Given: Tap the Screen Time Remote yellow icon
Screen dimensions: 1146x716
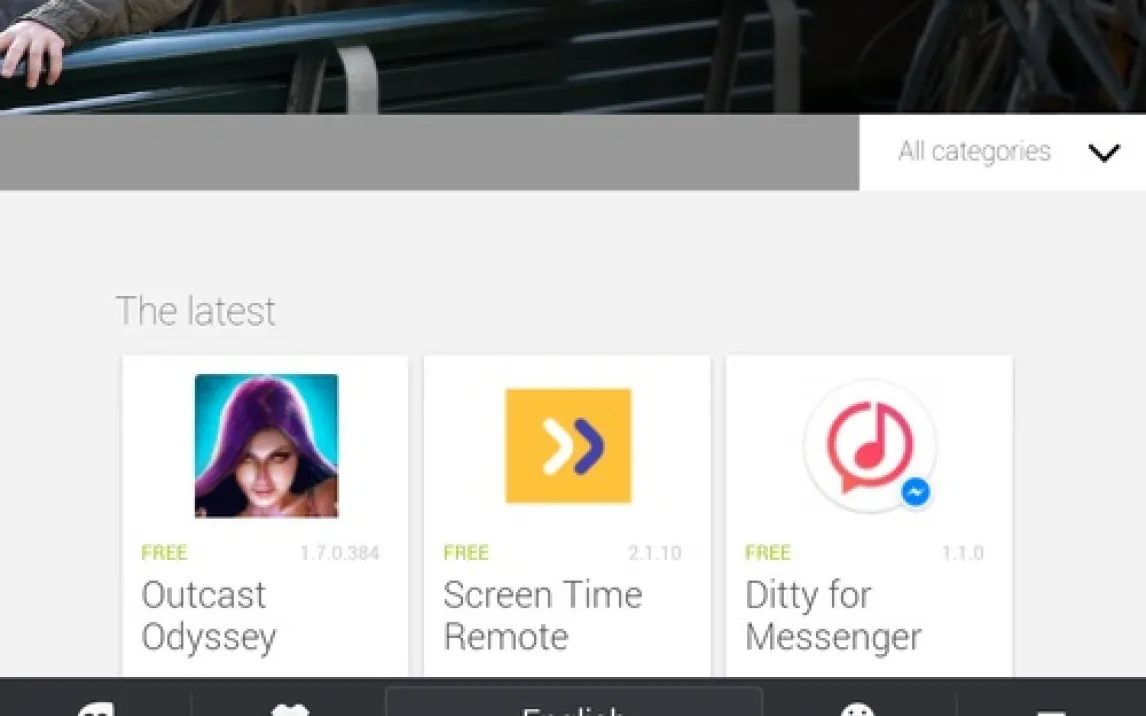Looking at the screenshot, I should 568,446.
